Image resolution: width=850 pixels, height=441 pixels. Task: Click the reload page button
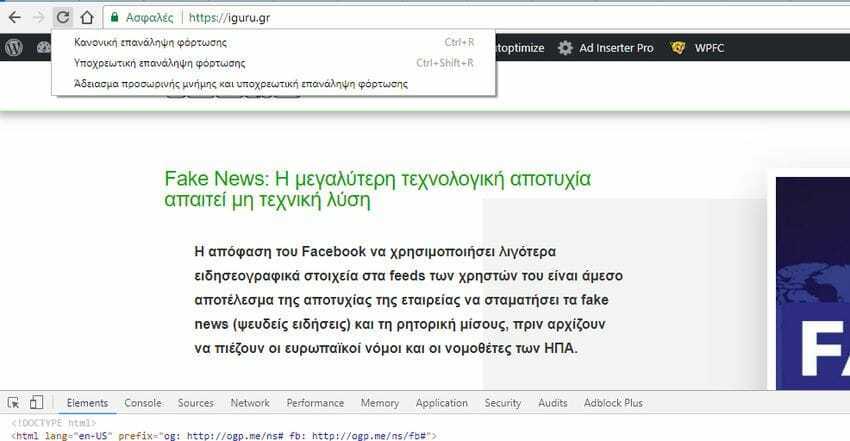pyautogui.click(x=62, y=17)
